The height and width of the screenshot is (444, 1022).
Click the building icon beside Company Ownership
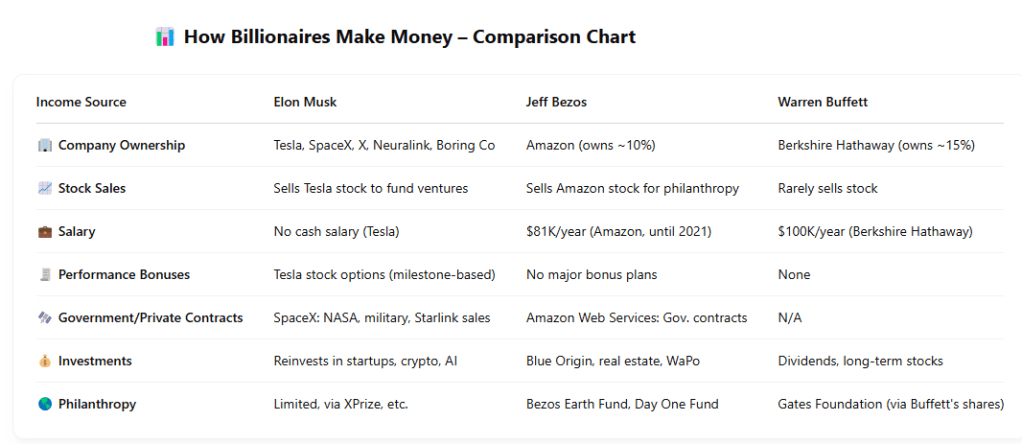click(44, 146)
